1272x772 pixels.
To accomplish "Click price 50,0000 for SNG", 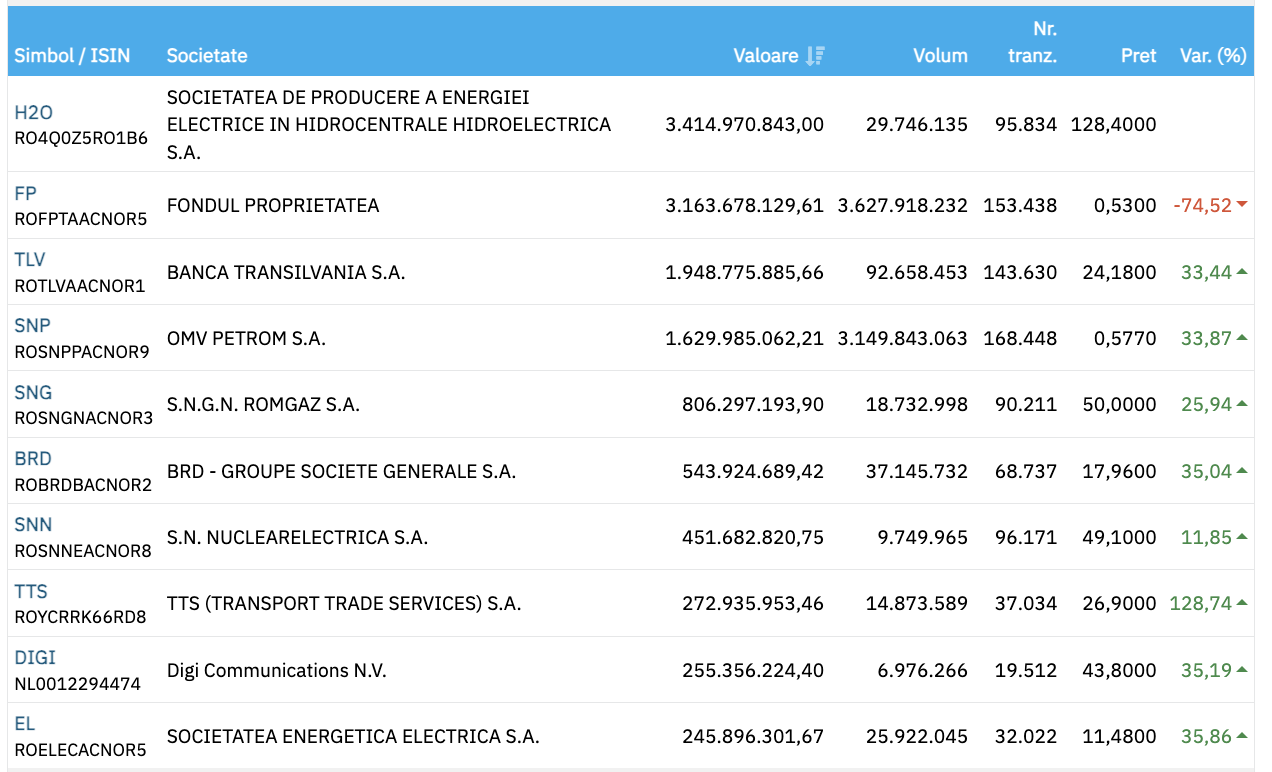I will (1120, 405).
